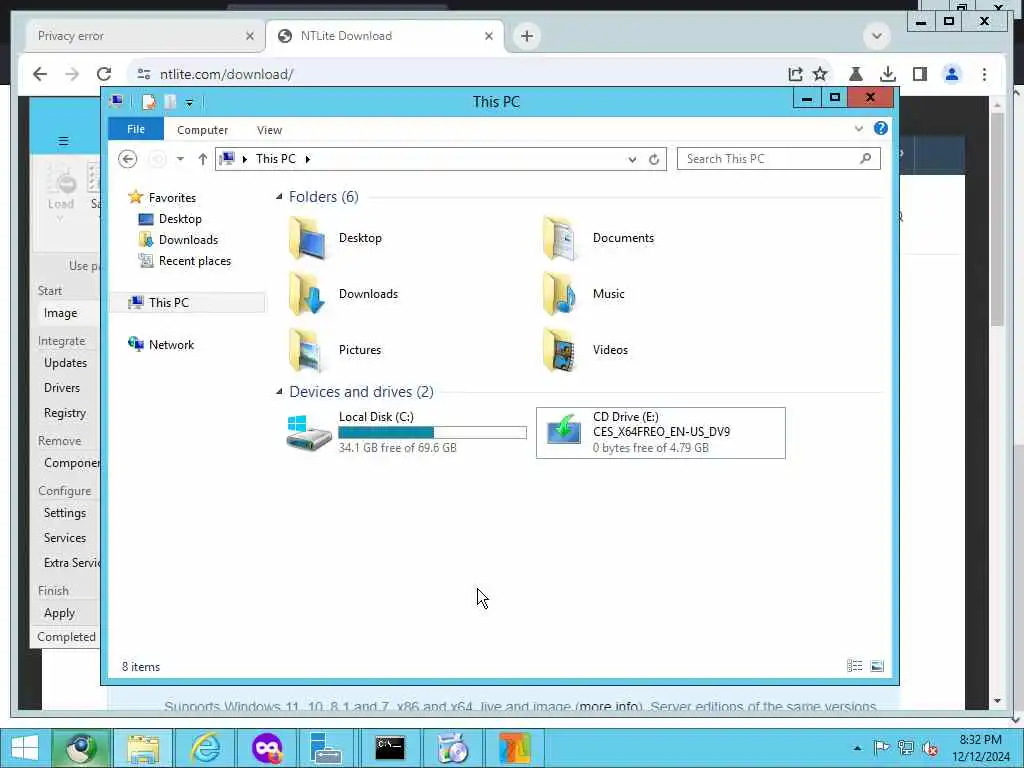Open Chrome Labs flask icon
This screenshot has height=768, width=1024.
(x=856, y=74)
